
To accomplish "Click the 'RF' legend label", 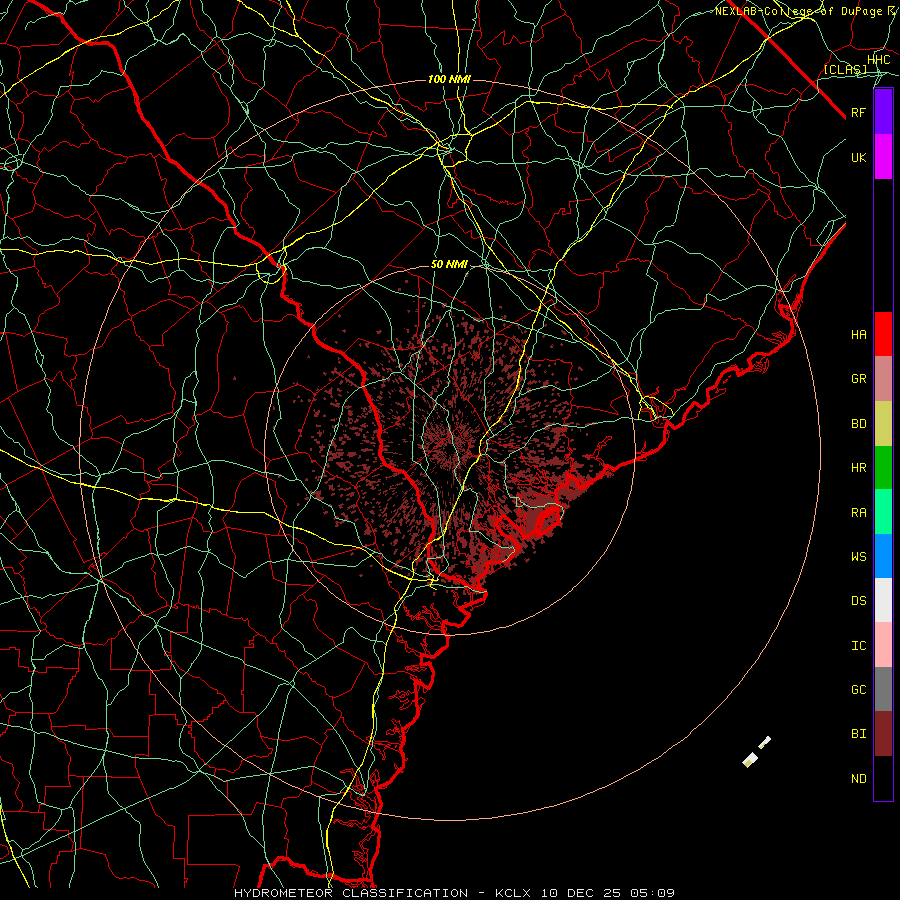I will [x=858, y=112].
